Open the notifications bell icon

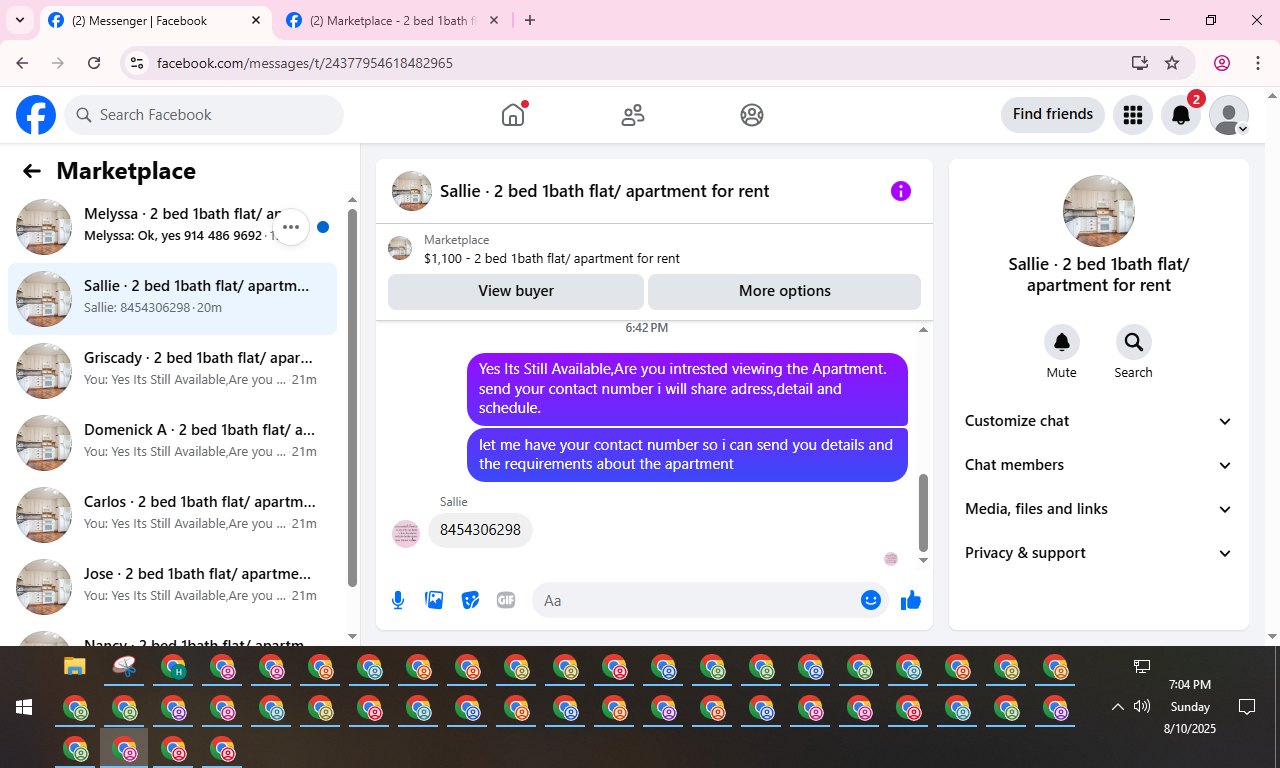point(1181,115)
